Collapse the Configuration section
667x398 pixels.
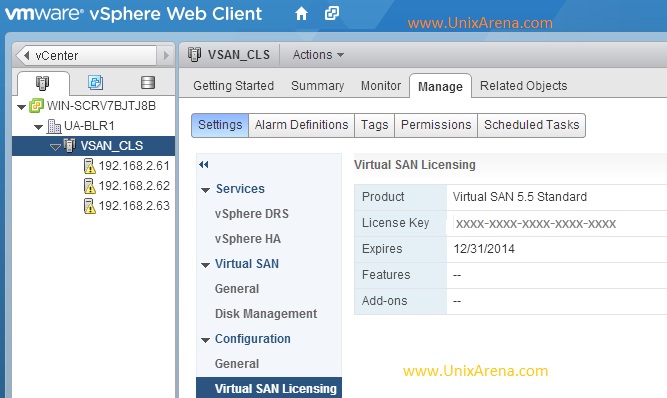(205, 340)
